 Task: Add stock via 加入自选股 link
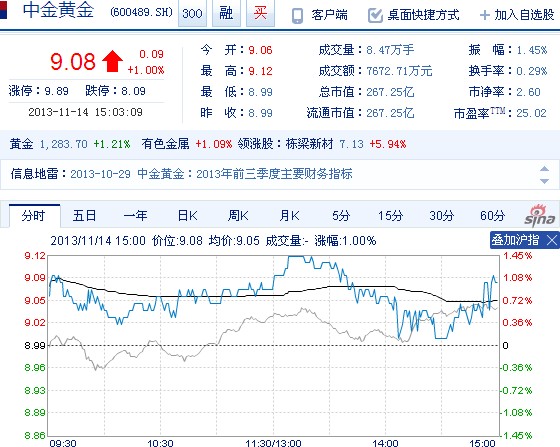click(524, 15)
